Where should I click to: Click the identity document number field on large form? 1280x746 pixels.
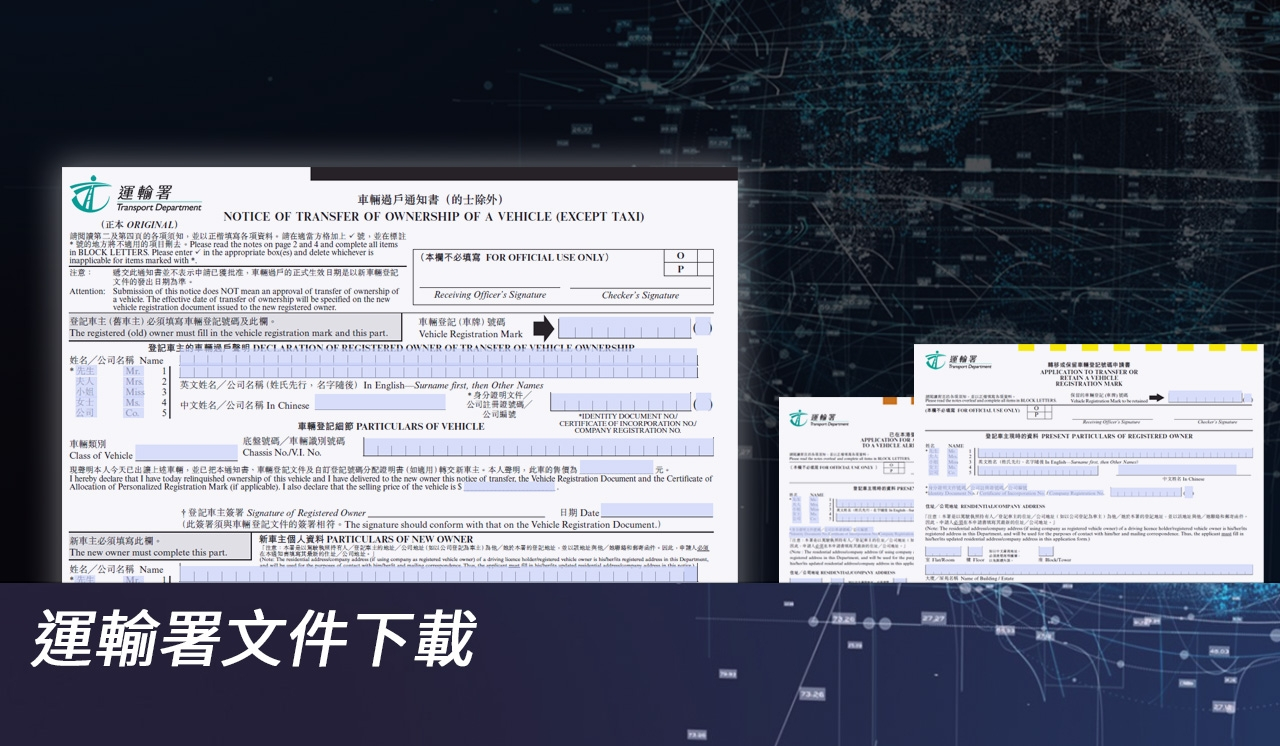tap(621, 402)
